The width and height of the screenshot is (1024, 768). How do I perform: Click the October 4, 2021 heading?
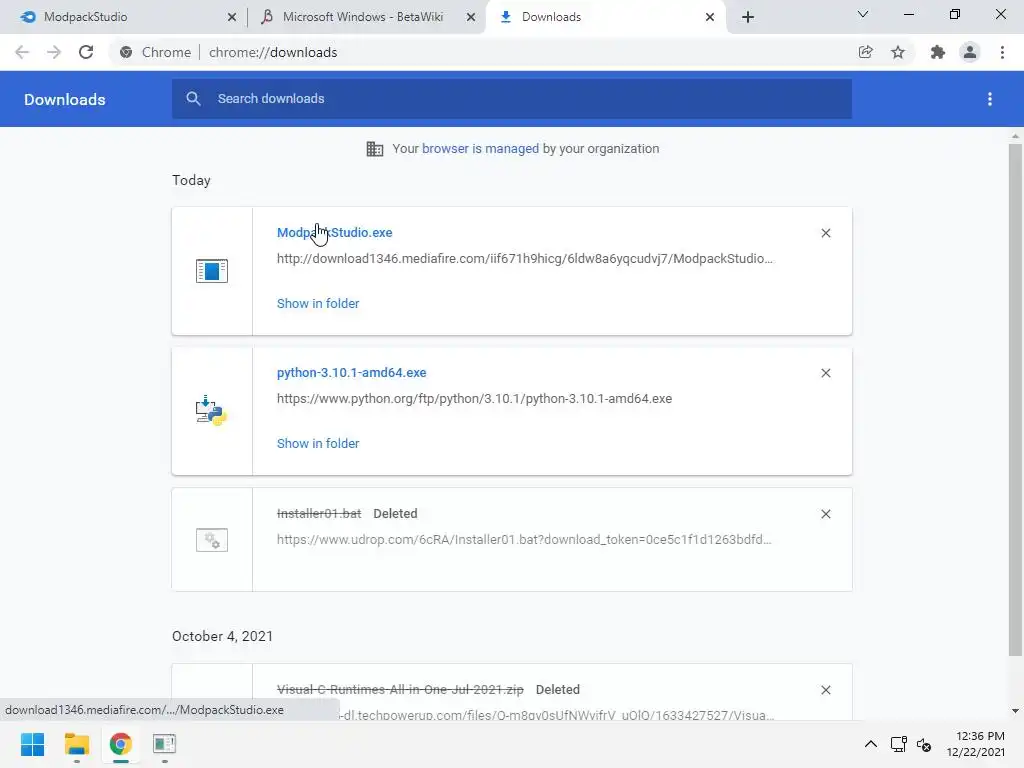point(223,636)
